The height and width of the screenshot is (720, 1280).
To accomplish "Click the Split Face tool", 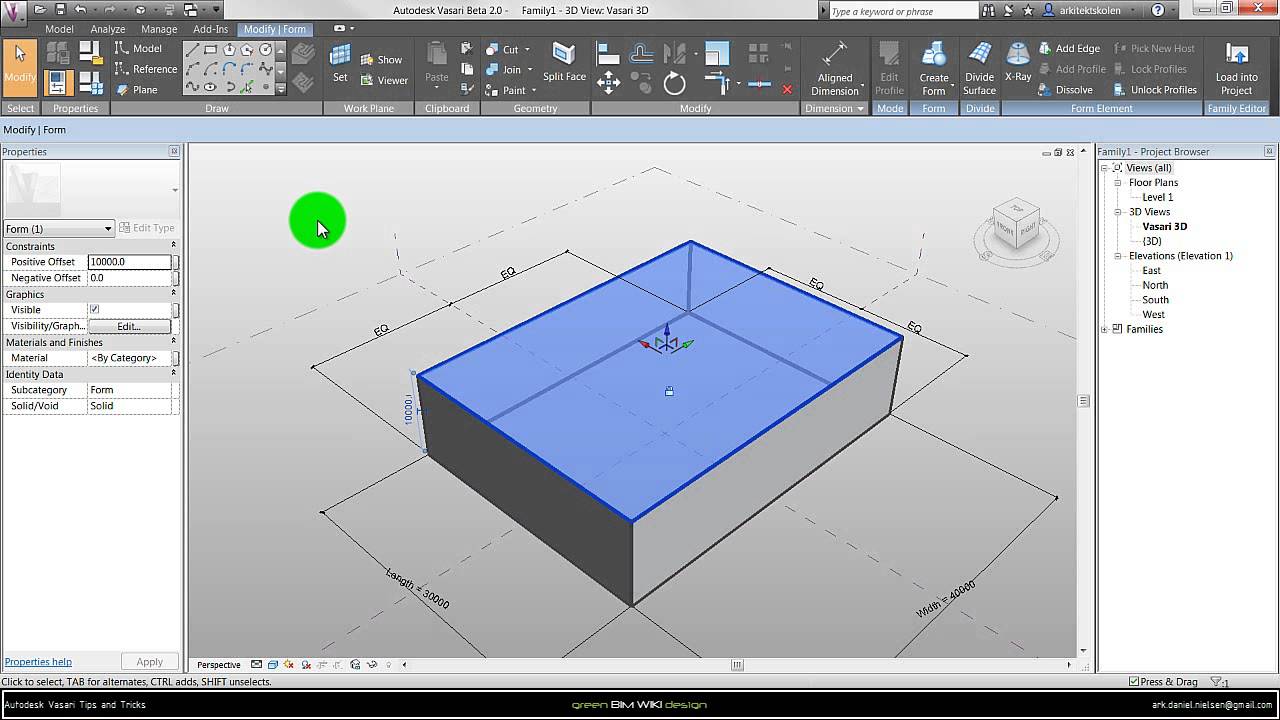I will 564,63.
